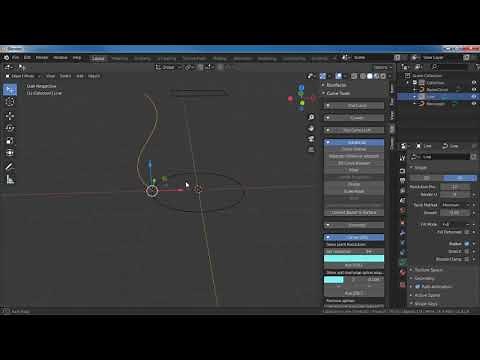The width and height of the screenshot is (480, 360).
Task: Click Resolution Preview U field
Action: point(455,187)
